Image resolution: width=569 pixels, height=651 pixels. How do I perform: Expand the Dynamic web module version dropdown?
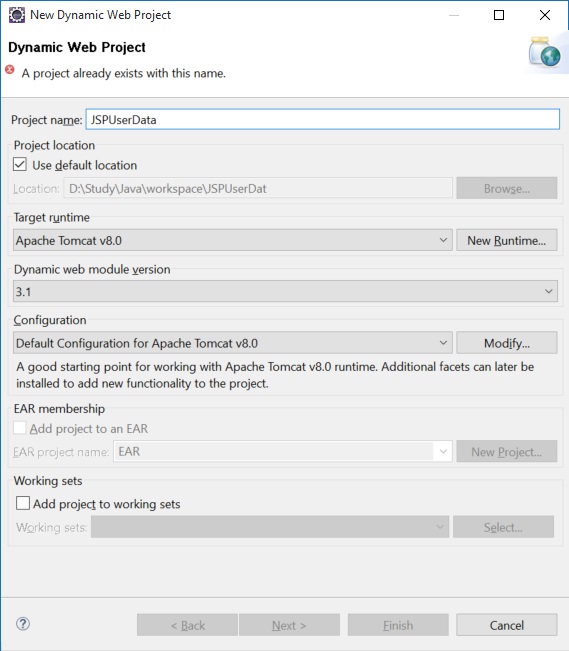(x=285, y=291)
